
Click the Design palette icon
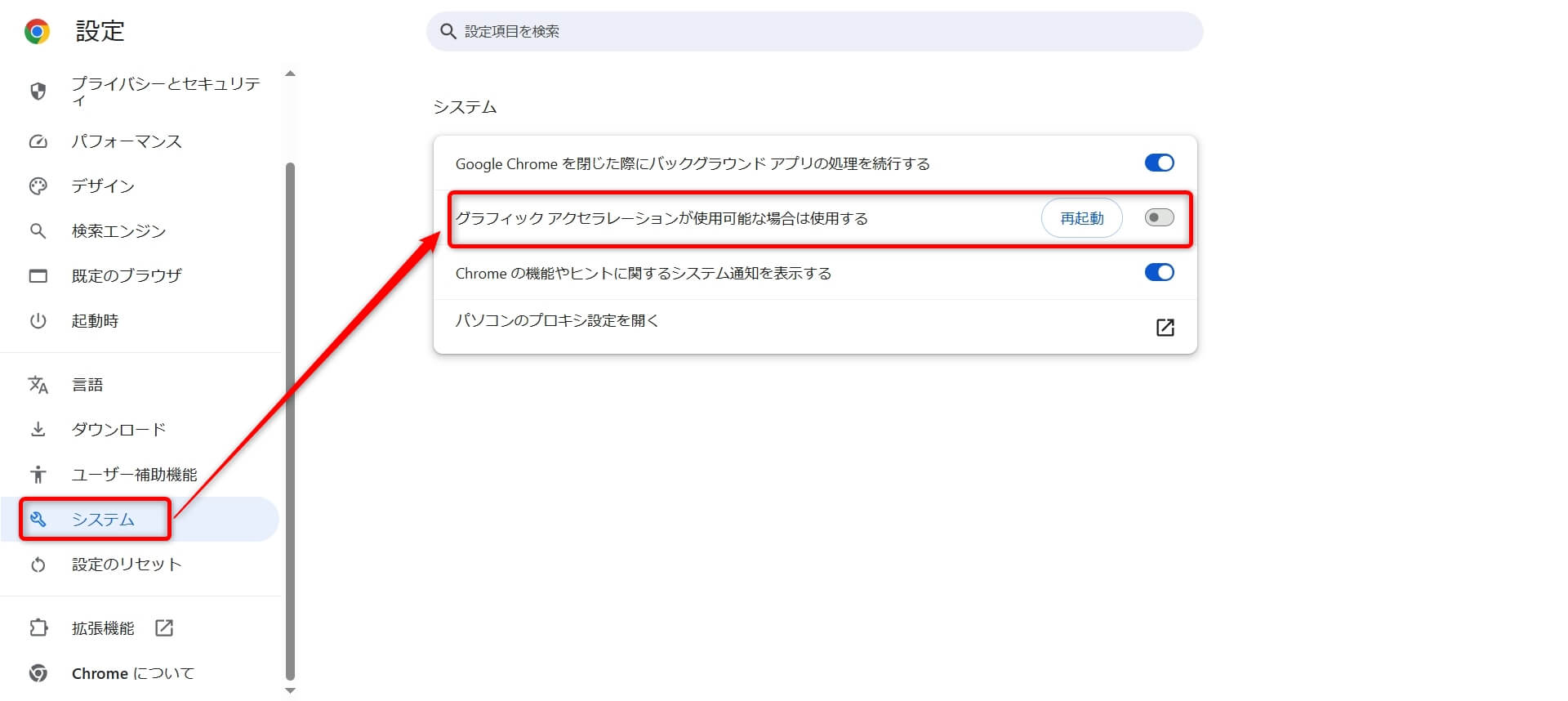(x=38, y=186)
